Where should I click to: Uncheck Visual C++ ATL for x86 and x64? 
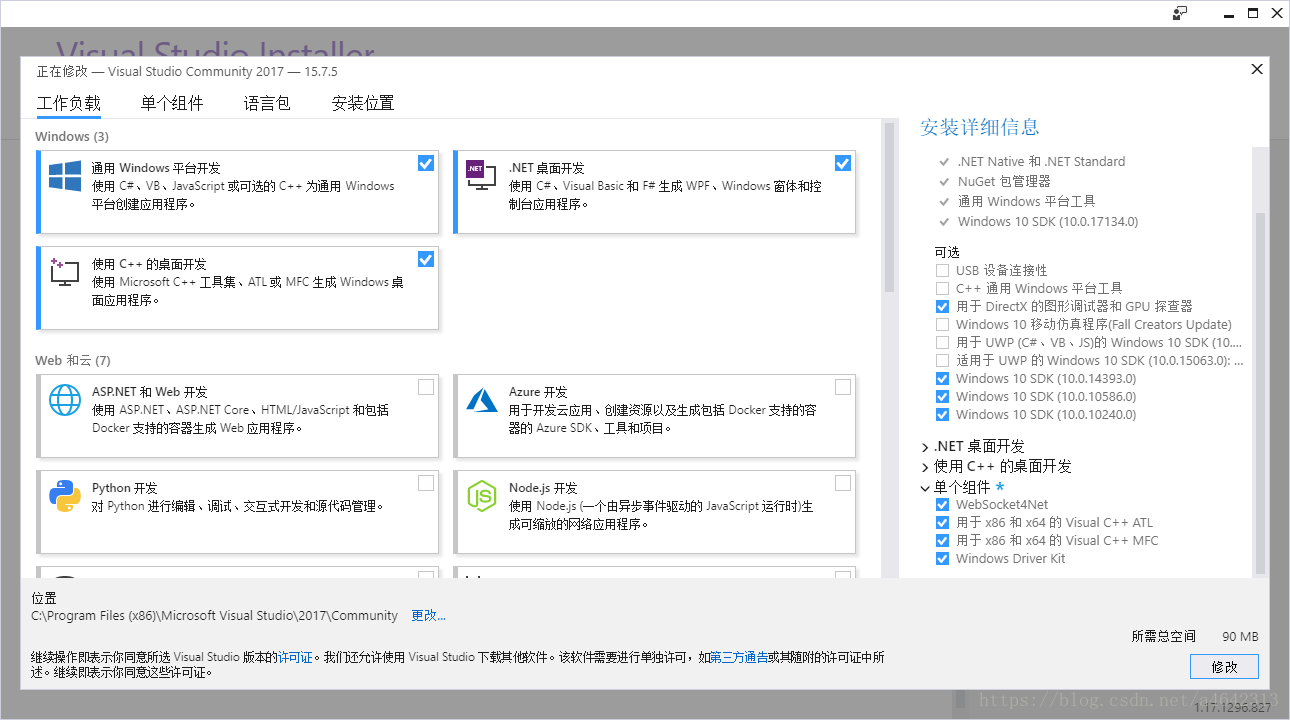[942, 522]
